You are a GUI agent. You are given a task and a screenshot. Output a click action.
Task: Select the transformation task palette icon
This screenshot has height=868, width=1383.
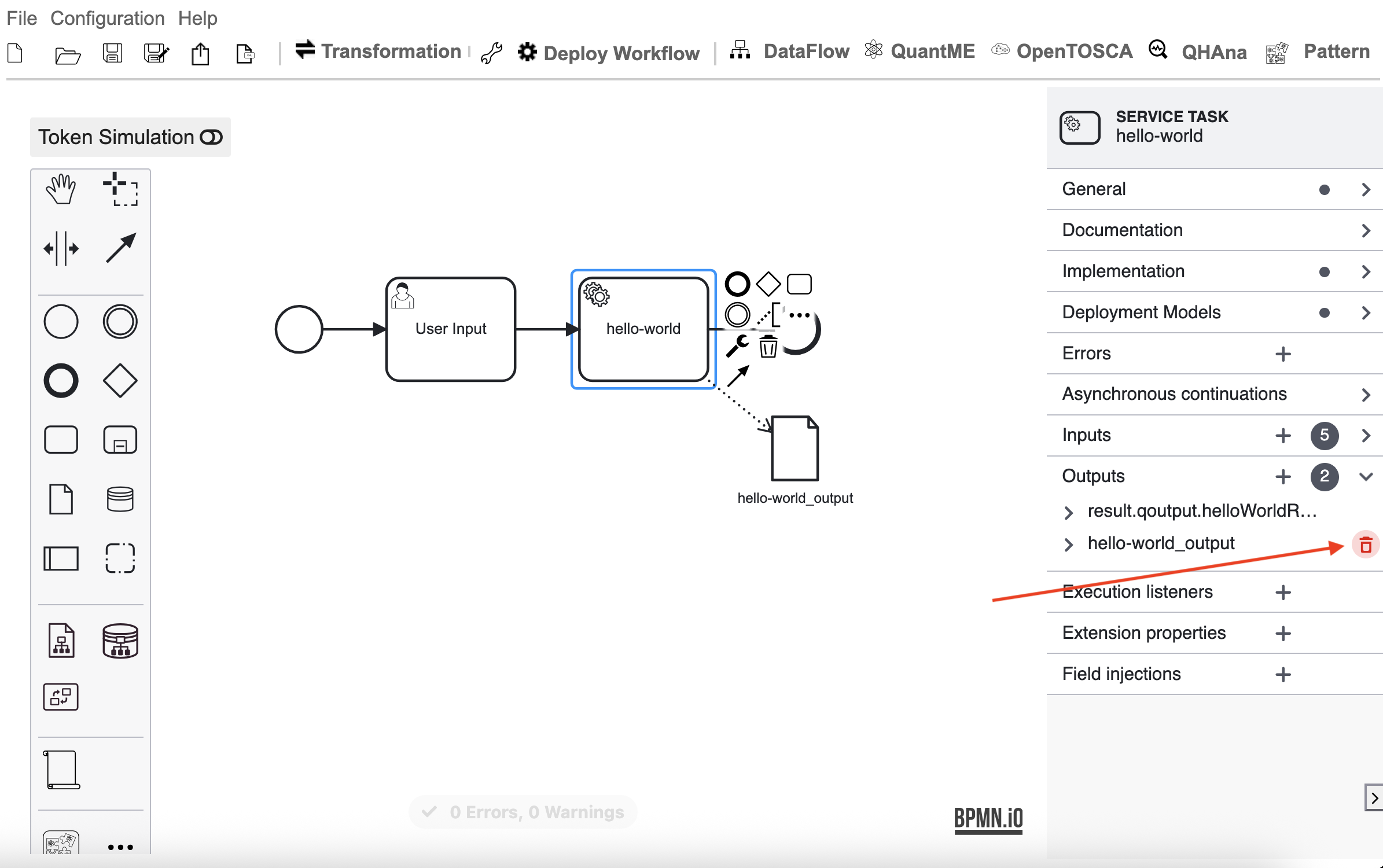61,697
